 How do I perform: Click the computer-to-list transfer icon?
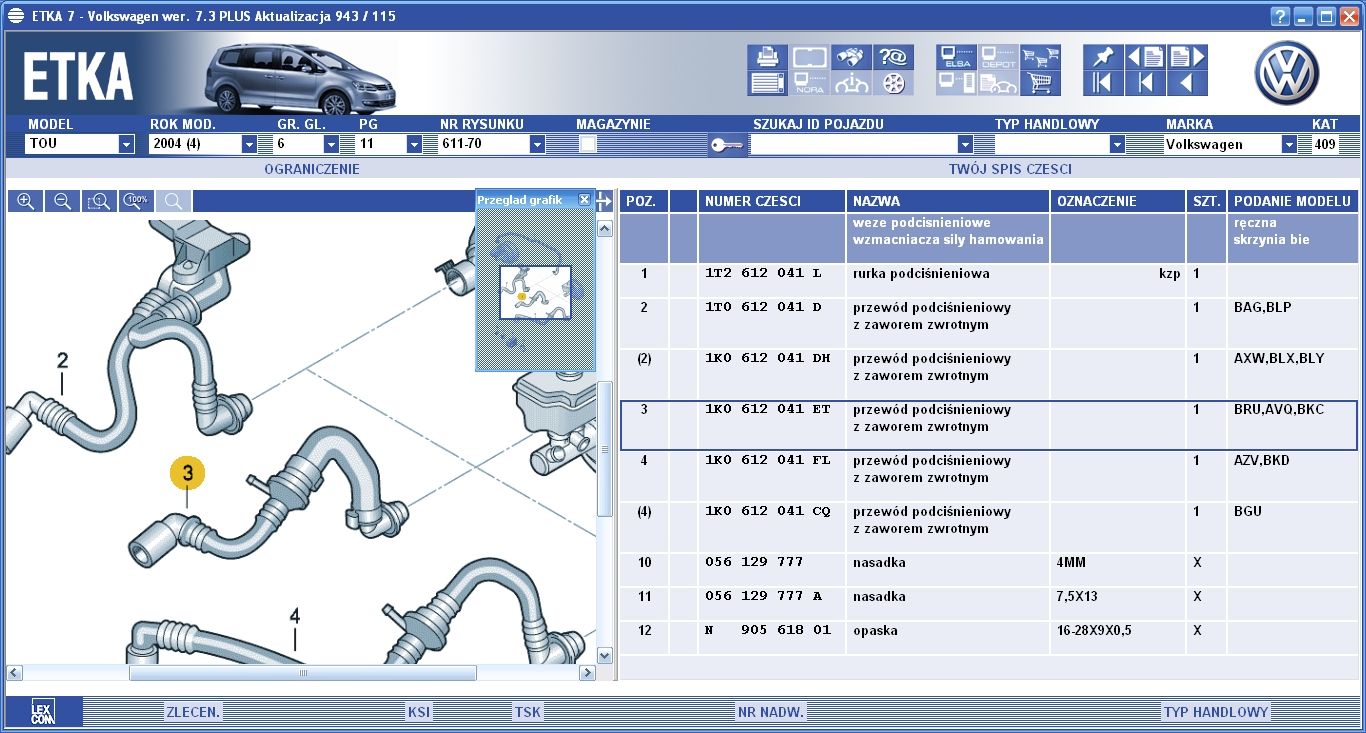click(957, 84)
